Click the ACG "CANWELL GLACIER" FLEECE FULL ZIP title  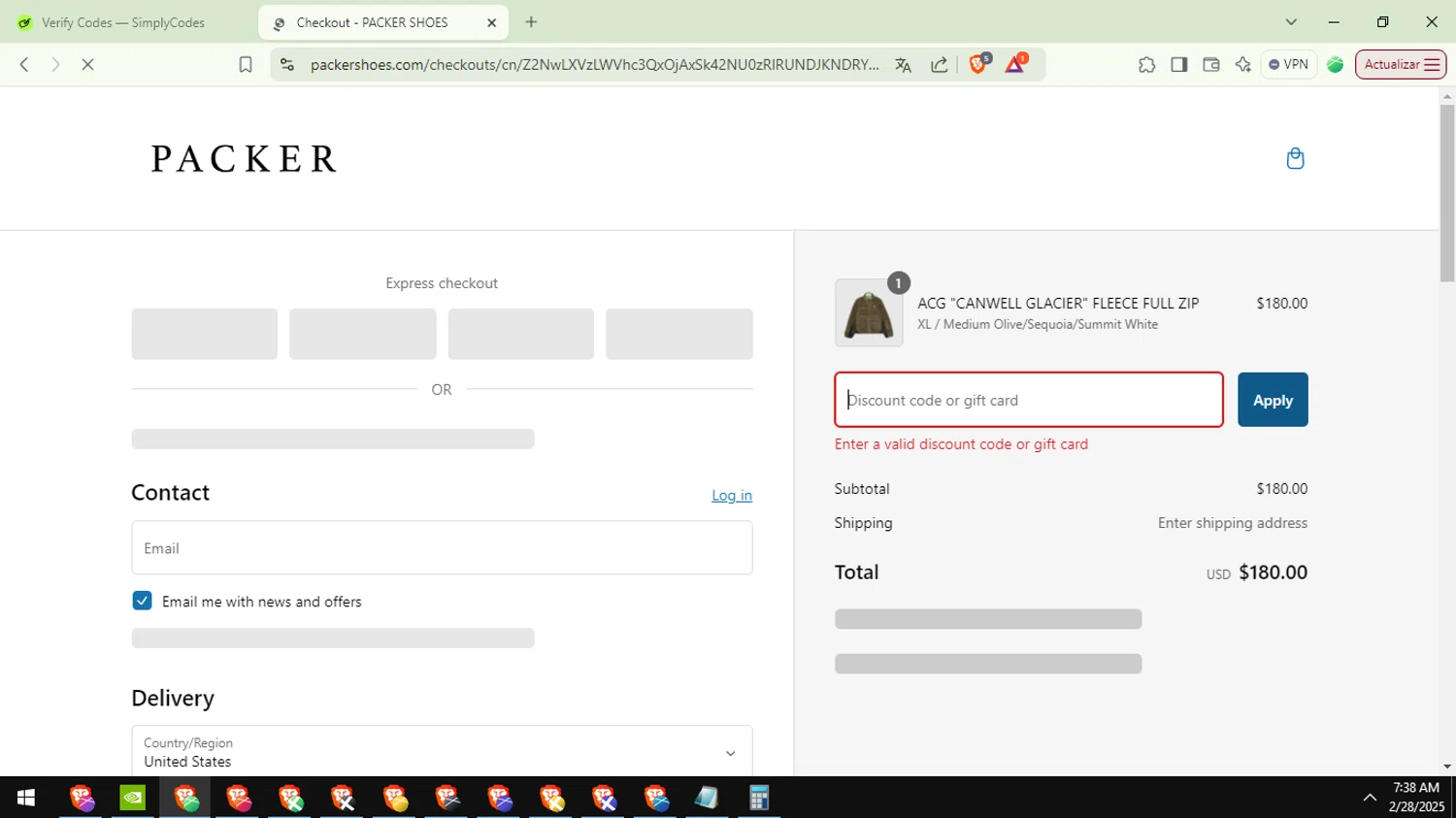coord(1058,303)
